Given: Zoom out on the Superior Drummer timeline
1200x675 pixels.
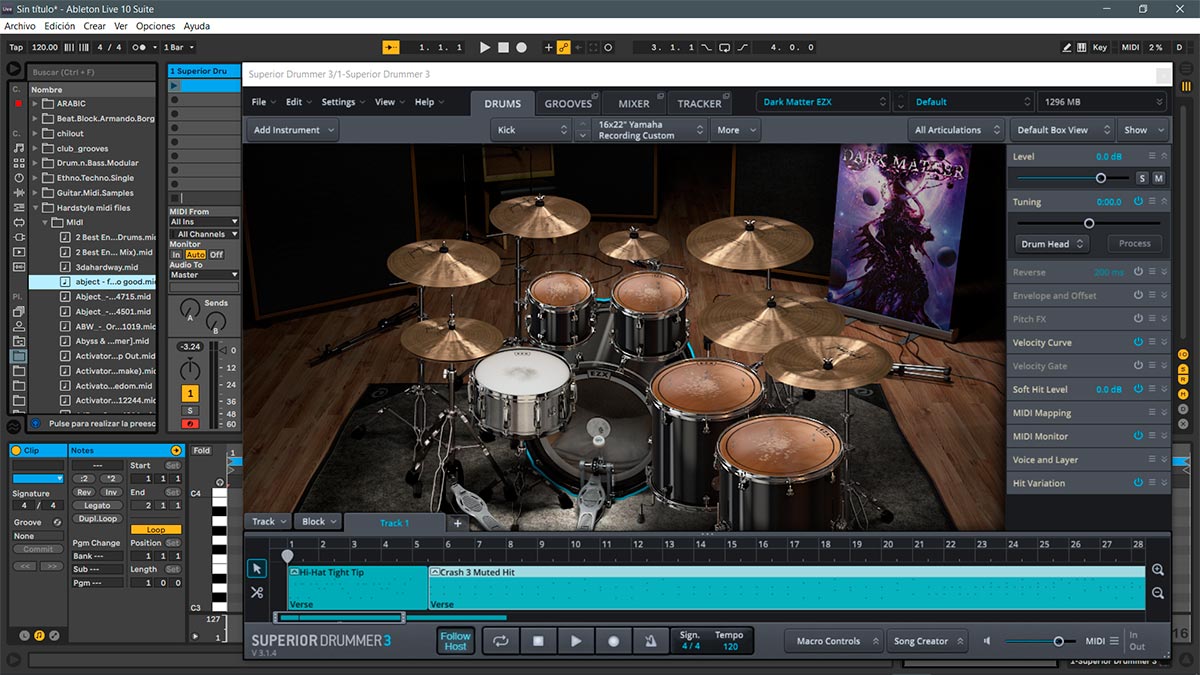Looking at the screenshot, I should [1158, 593].
